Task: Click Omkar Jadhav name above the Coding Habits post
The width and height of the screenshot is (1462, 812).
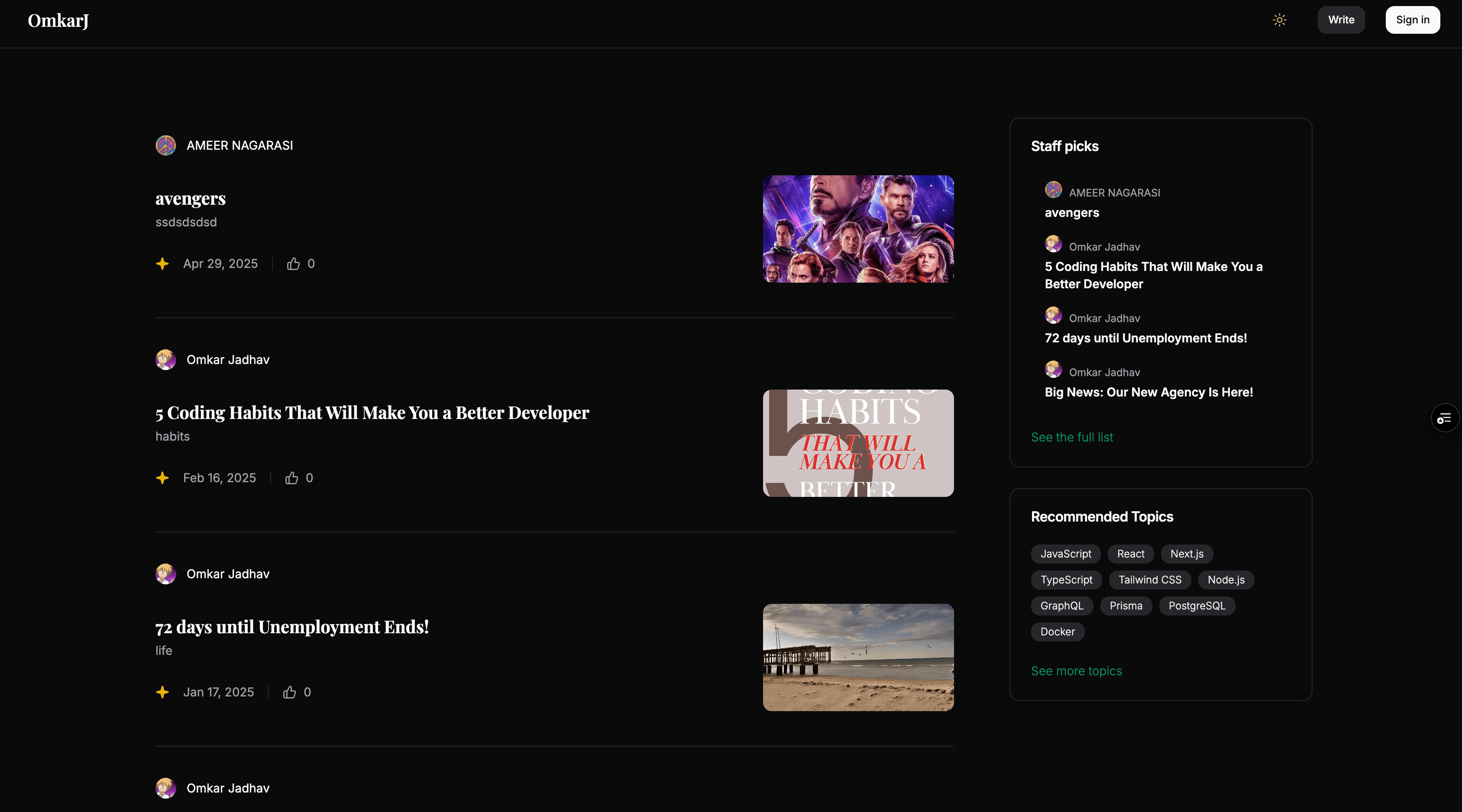Action: [x=228, y=360]
